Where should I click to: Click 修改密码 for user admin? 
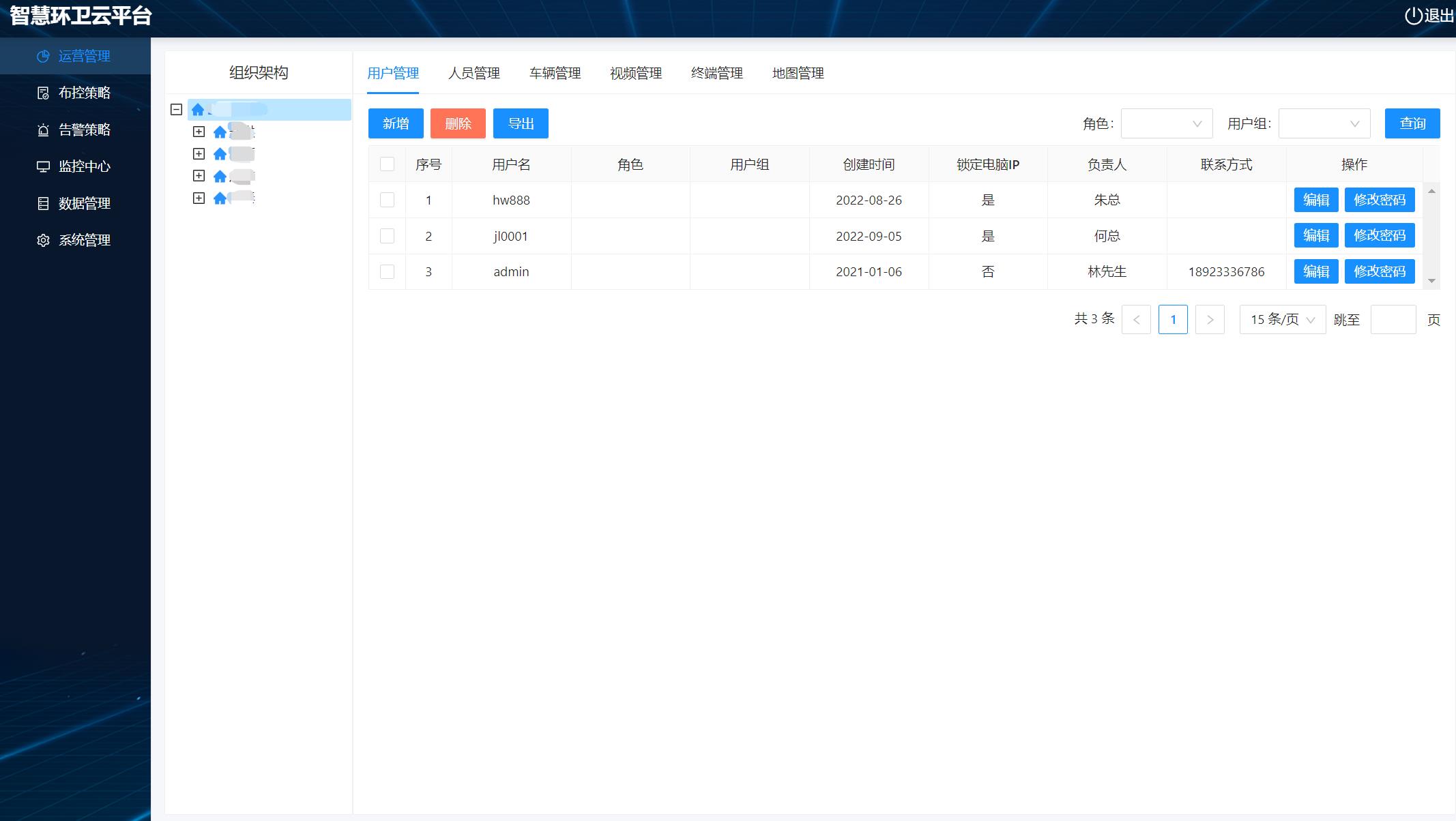[1380, 271]
